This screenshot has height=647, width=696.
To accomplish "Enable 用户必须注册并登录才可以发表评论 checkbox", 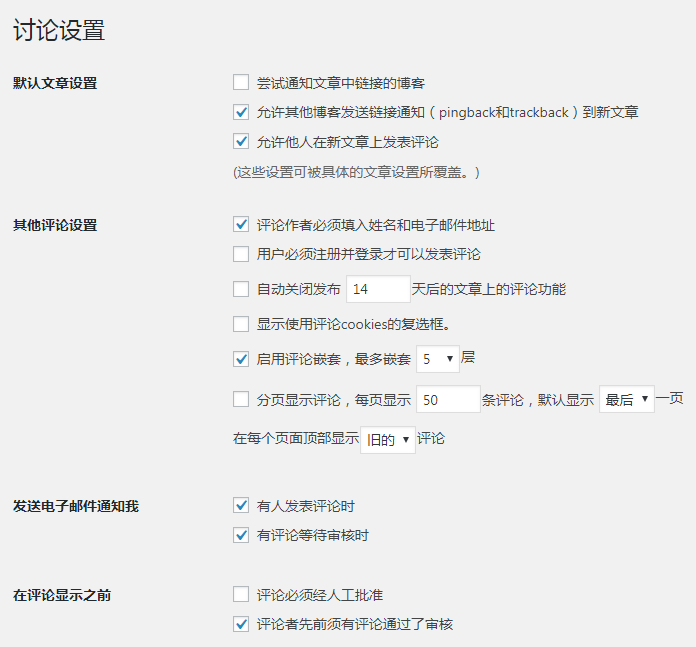I will tap(241, 254).
